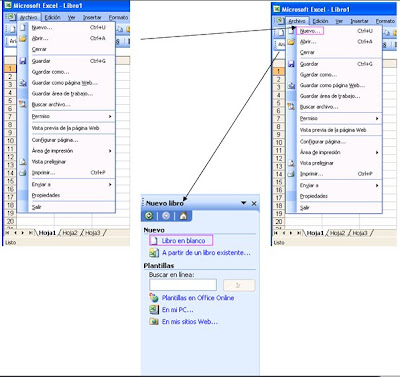The image size is (400, 377).
Task: Expand Permiso submenu in right window
Action: (x=377, y=118)
